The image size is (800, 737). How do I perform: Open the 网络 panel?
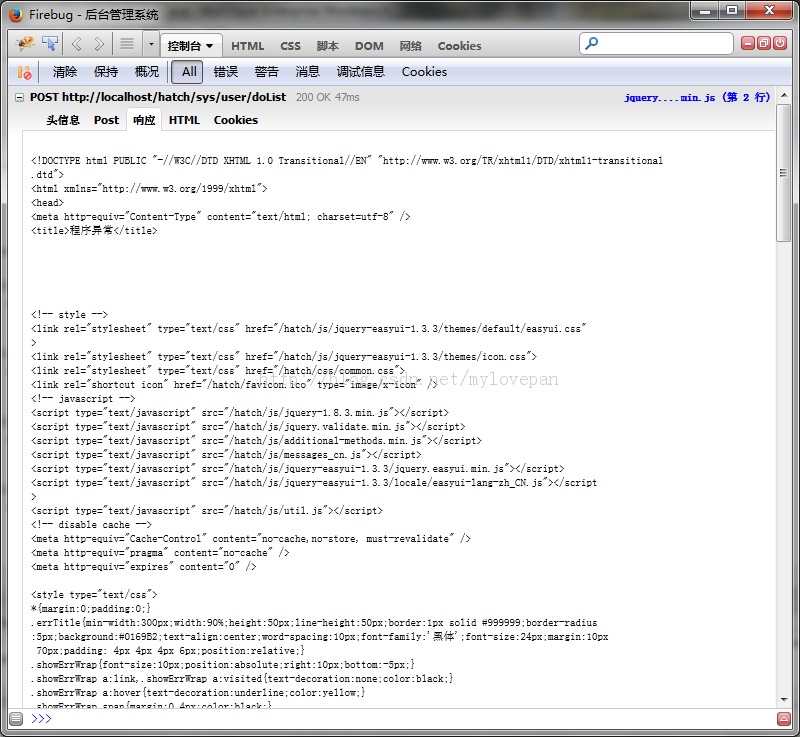410,46
